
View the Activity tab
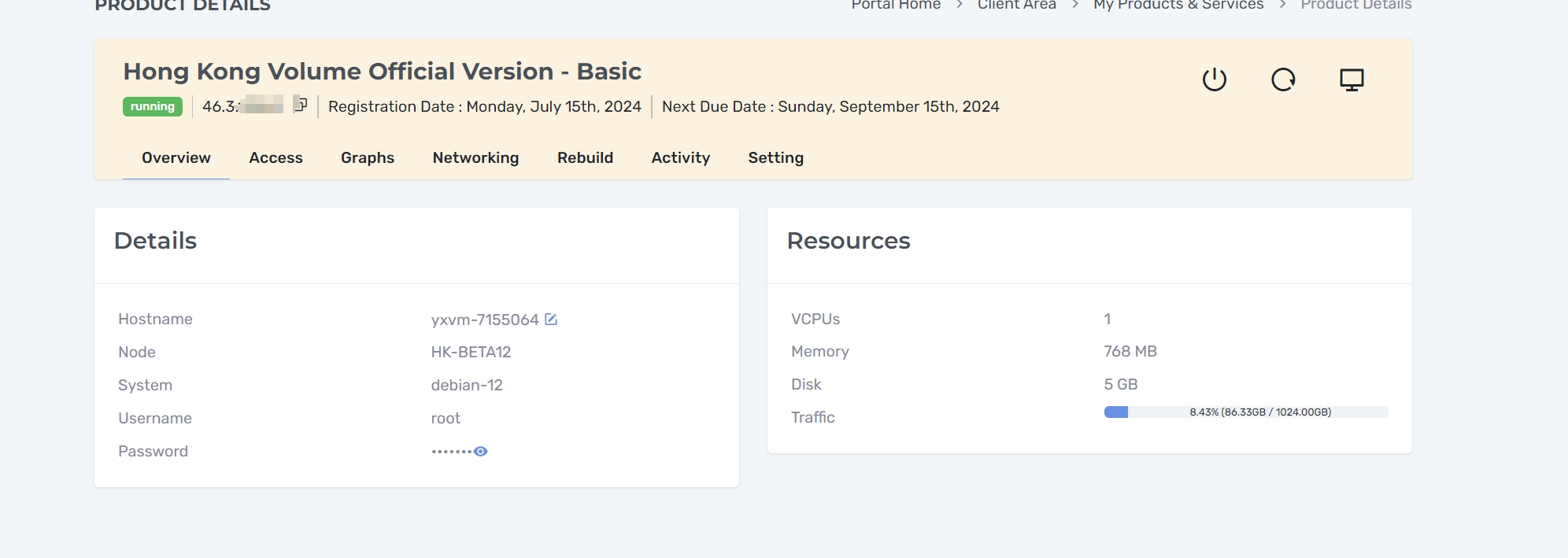680,157
